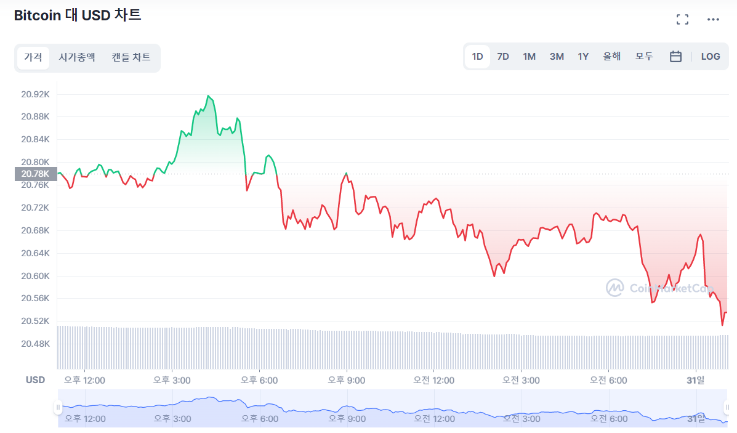Viewport: 737px width, 433px height.
Task: Click the mini overview chart navigator
Action: tap(392, 408)
